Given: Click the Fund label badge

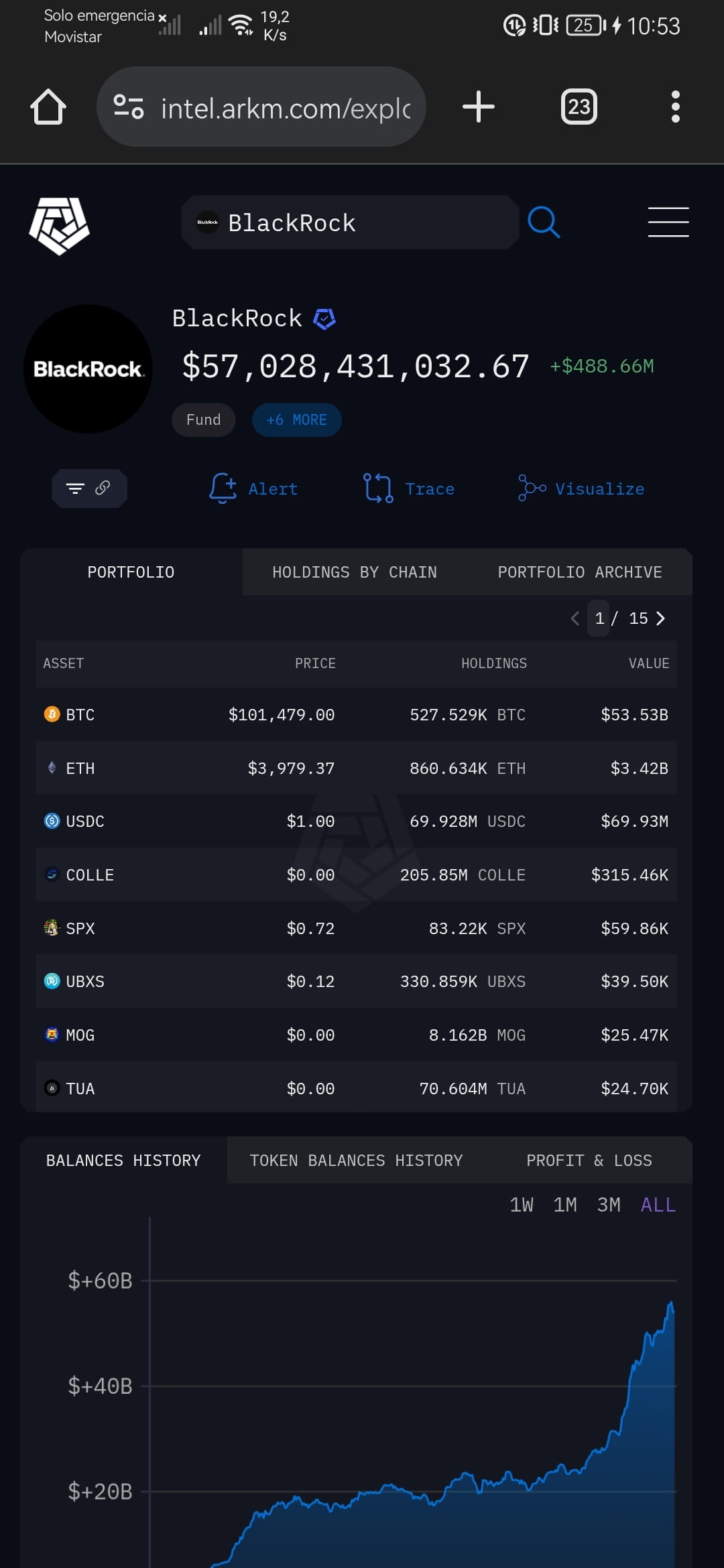Looking at the screenshot, I should (x=203, y=419).
